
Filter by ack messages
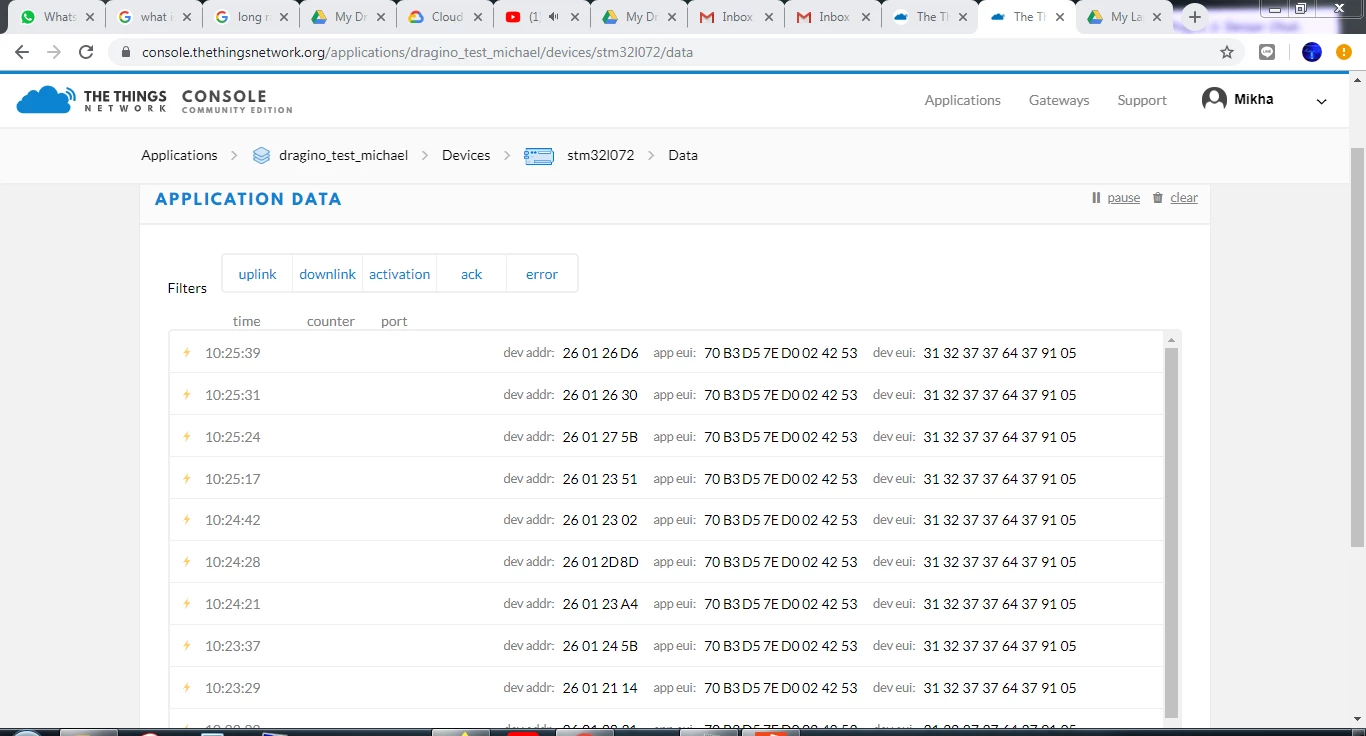tap(471, 274)
